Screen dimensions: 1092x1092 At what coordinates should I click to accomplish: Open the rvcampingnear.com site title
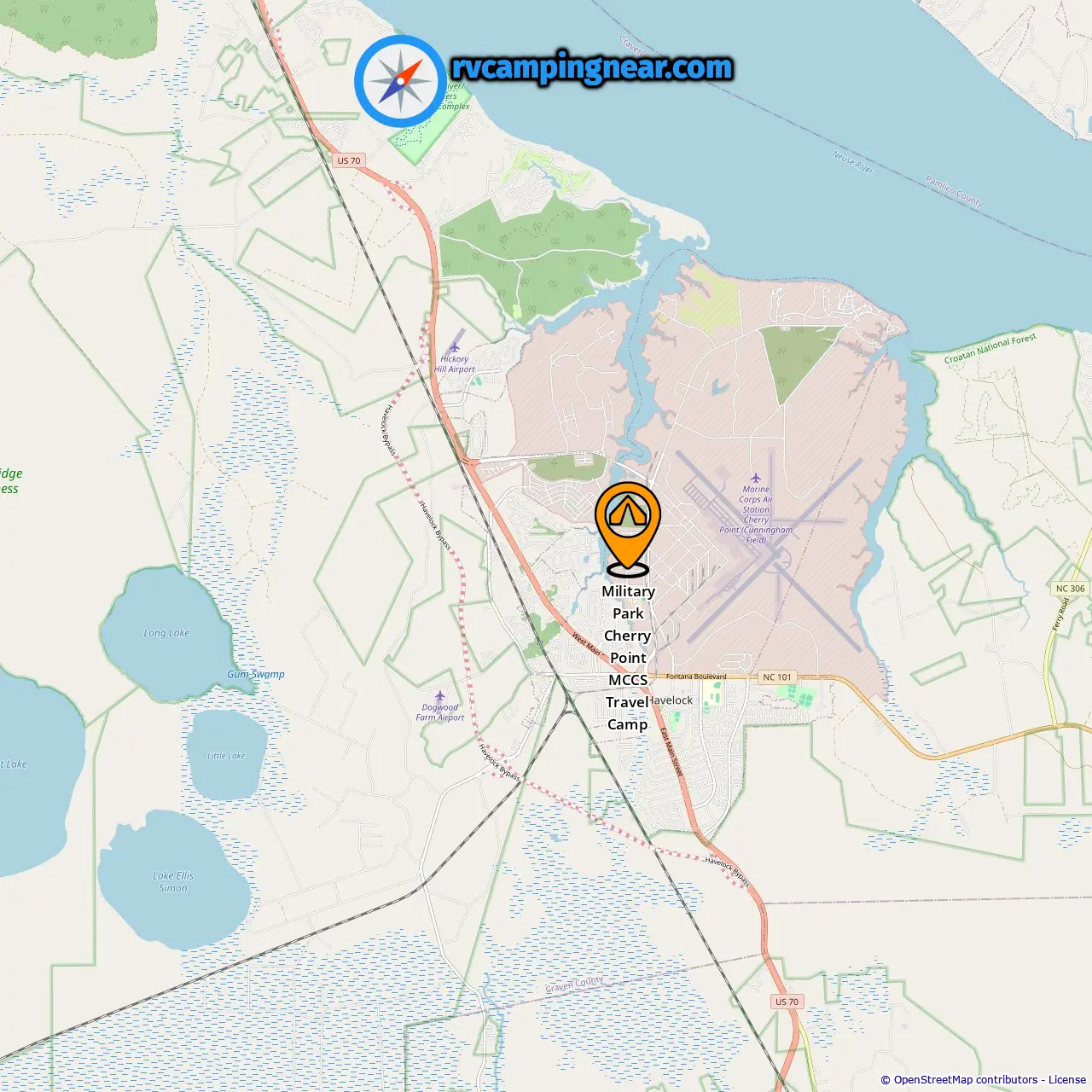point(592,67)
